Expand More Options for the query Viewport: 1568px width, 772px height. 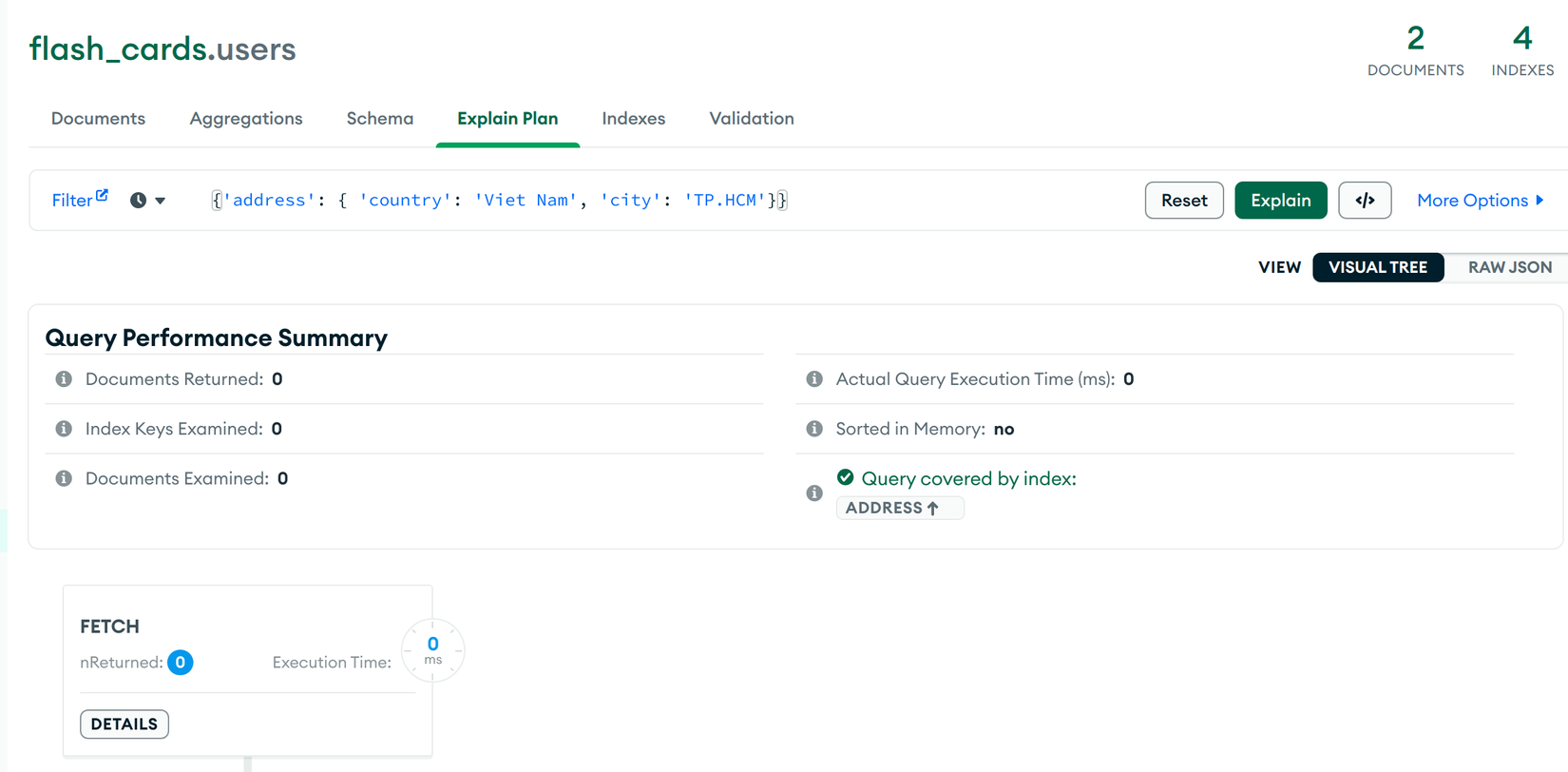(1480, 201)
